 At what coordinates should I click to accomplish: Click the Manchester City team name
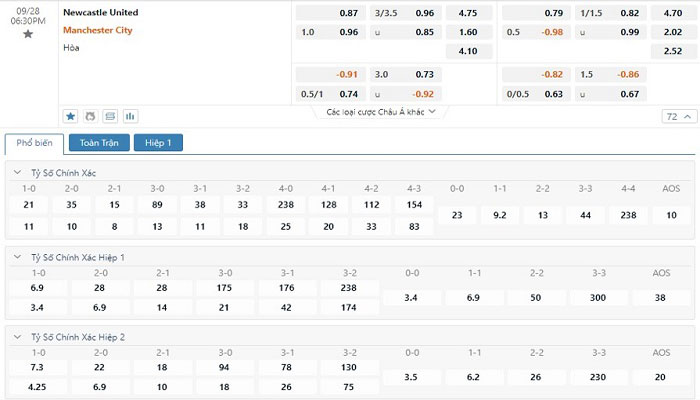pyautogui.click(x=97, y=30)
